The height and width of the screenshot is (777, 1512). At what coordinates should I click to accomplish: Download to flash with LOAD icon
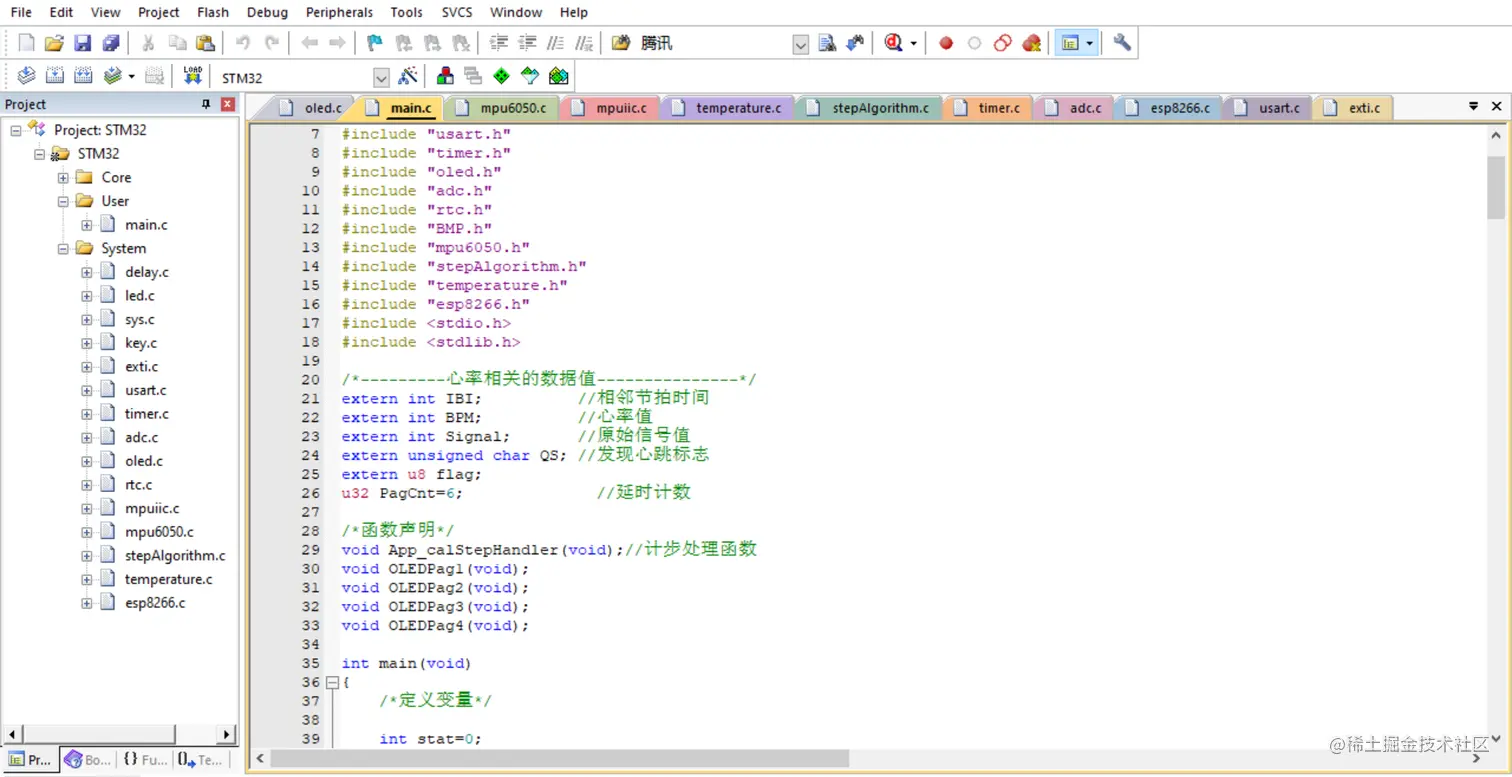[x=192, y=76]
